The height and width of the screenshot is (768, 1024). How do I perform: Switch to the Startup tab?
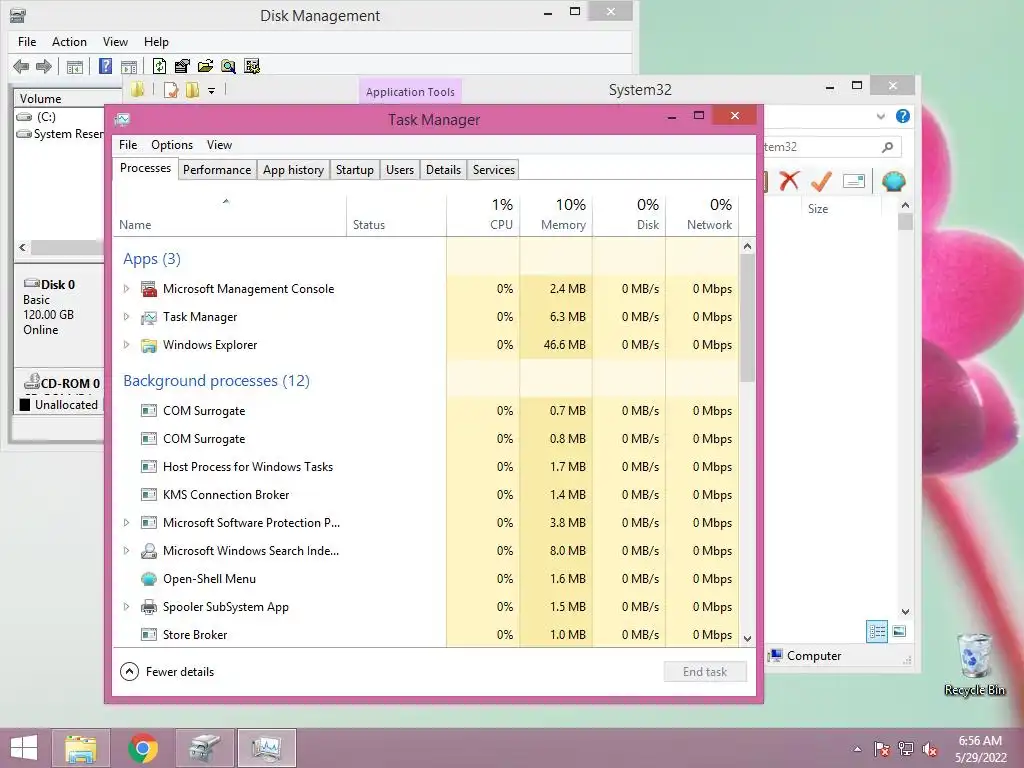tap(355, 170)
